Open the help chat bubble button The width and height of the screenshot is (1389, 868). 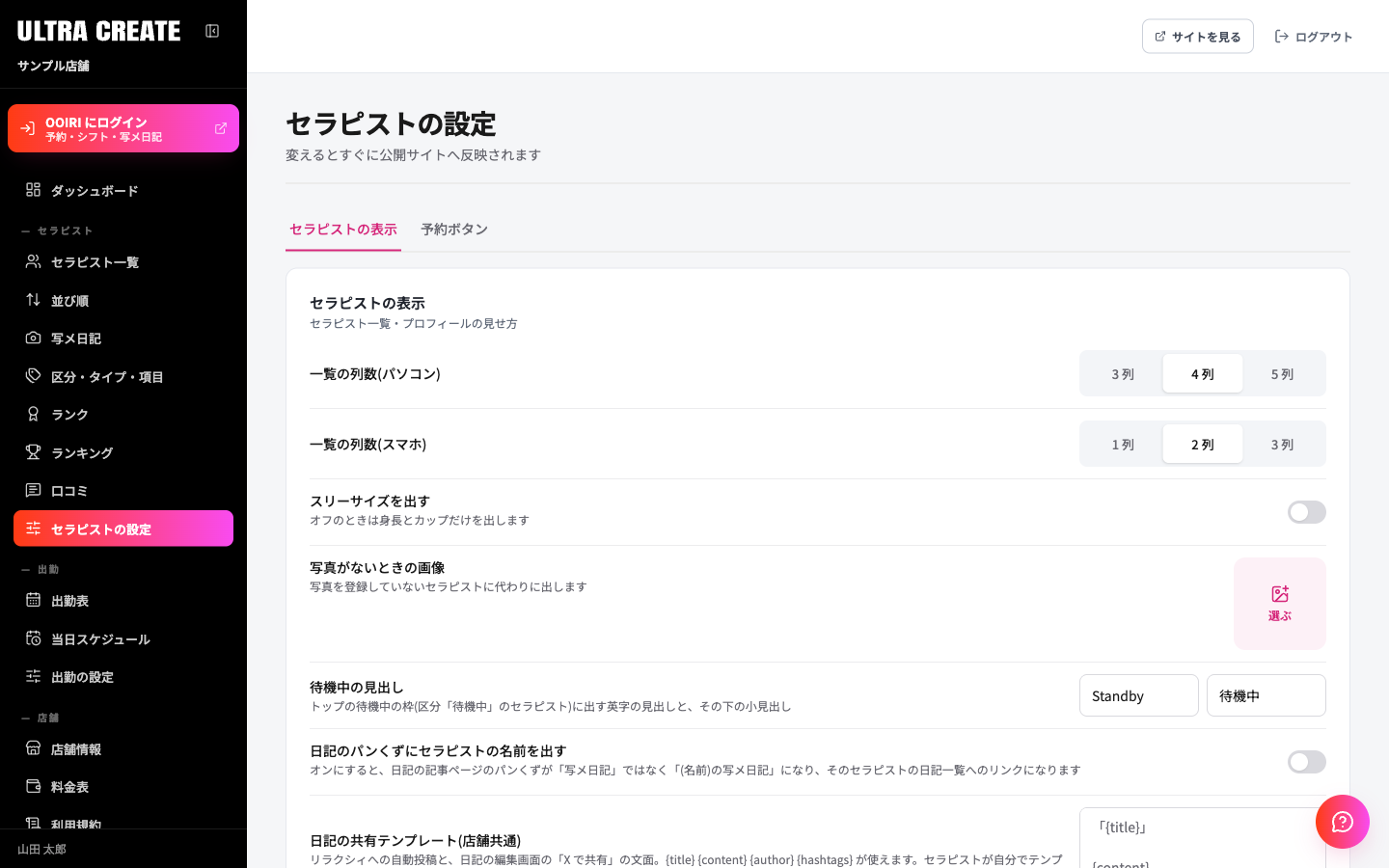[1343, 822]
